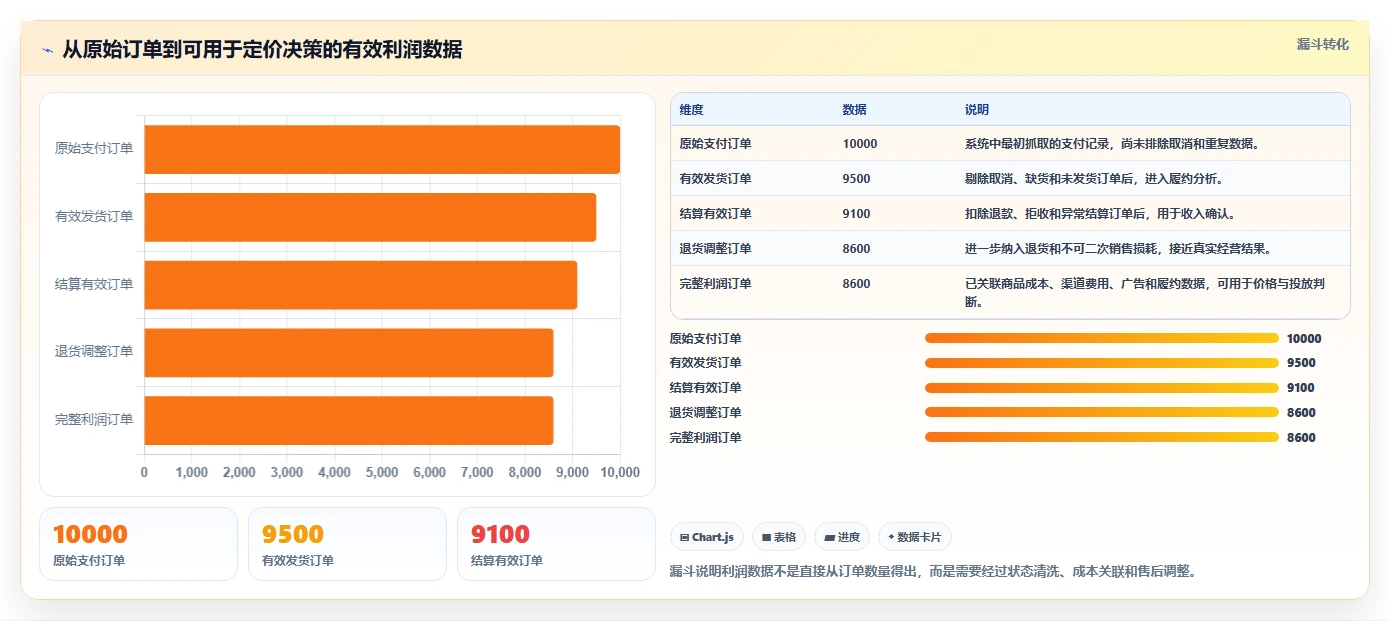Click the 原始支付订单 label in the progress list

[x=706, y=339]
